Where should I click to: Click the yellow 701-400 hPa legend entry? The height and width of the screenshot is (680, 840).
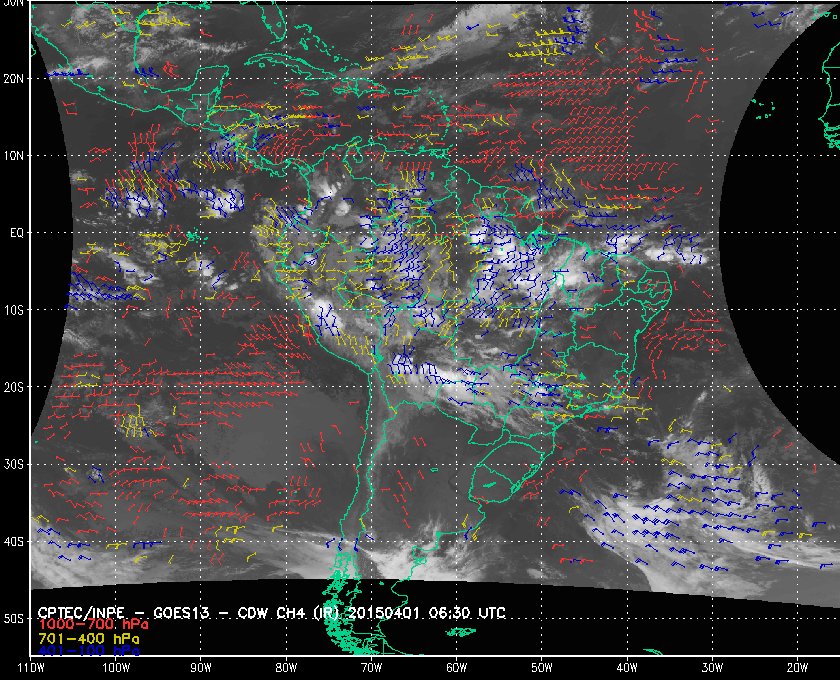(x=88, y=639)
